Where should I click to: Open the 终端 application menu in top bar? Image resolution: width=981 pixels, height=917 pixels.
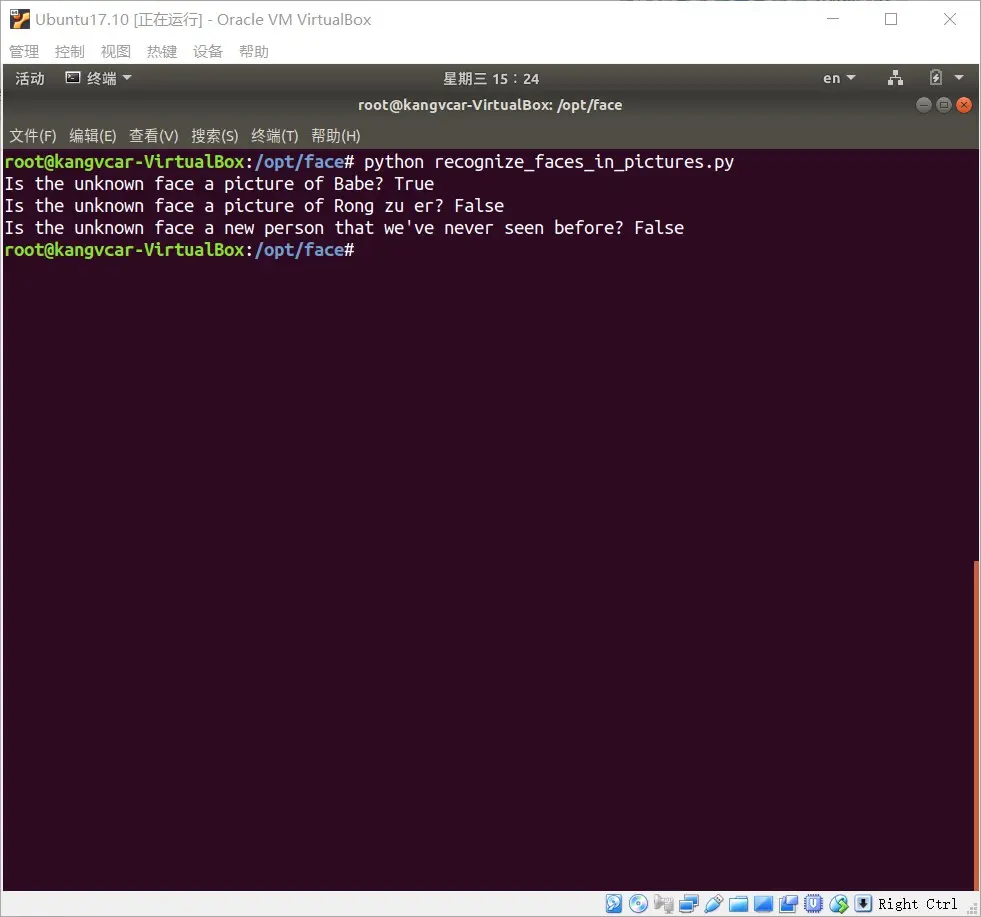click(99, 78)
